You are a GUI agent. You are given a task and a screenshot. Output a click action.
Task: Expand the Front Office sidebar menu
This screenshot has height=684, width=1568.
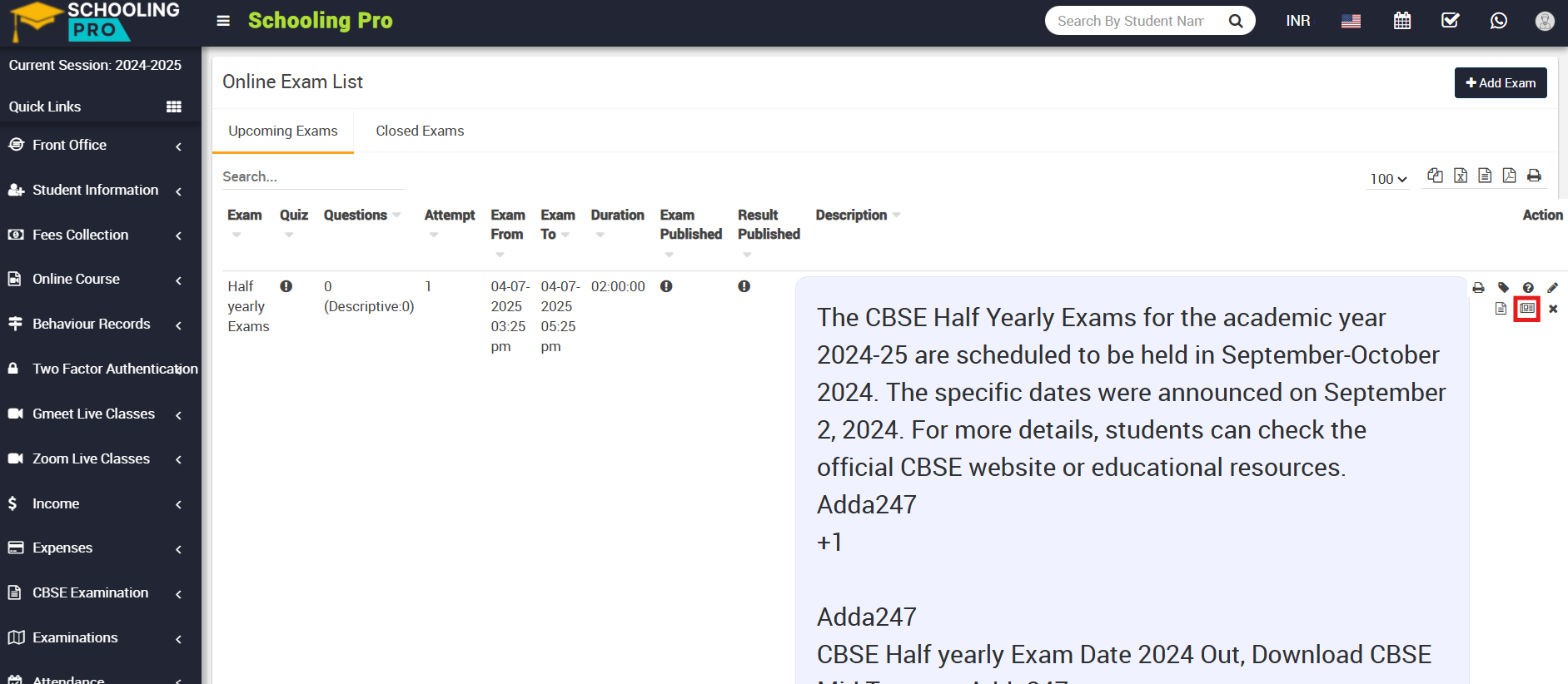point(100,146)
